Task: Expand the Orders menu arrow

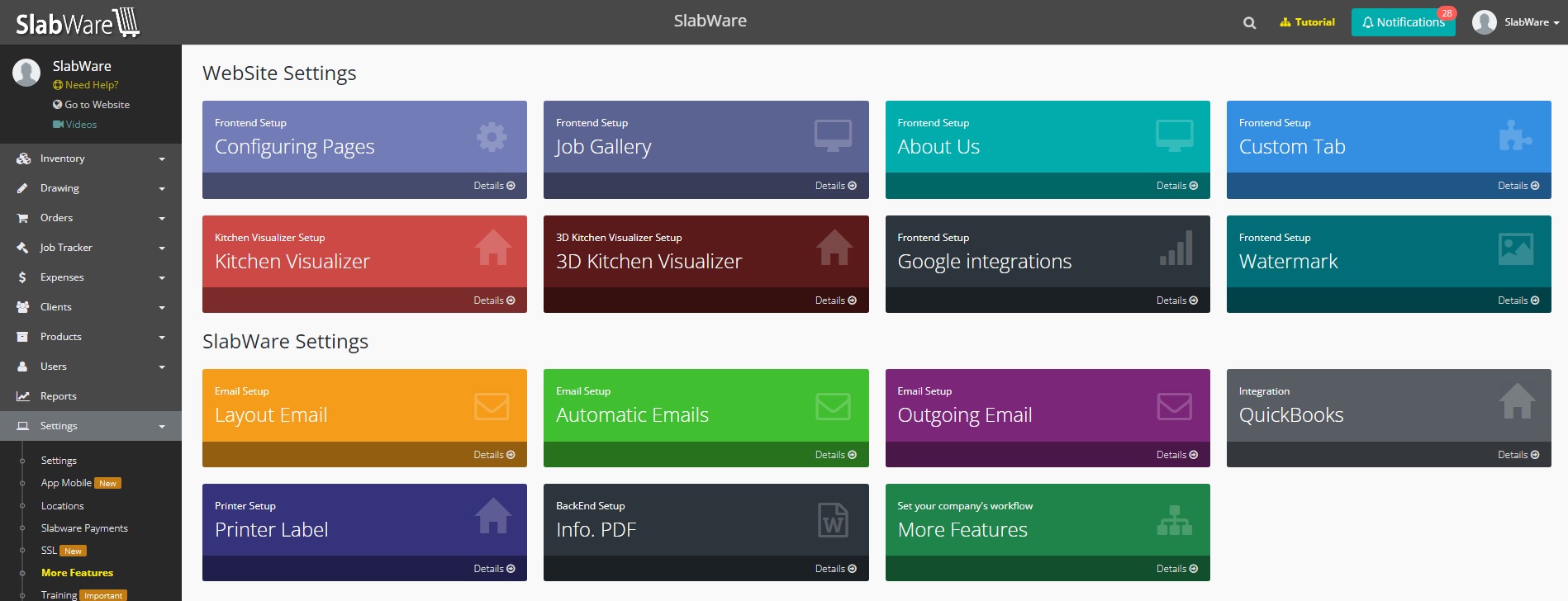Action: pos(162,219)
